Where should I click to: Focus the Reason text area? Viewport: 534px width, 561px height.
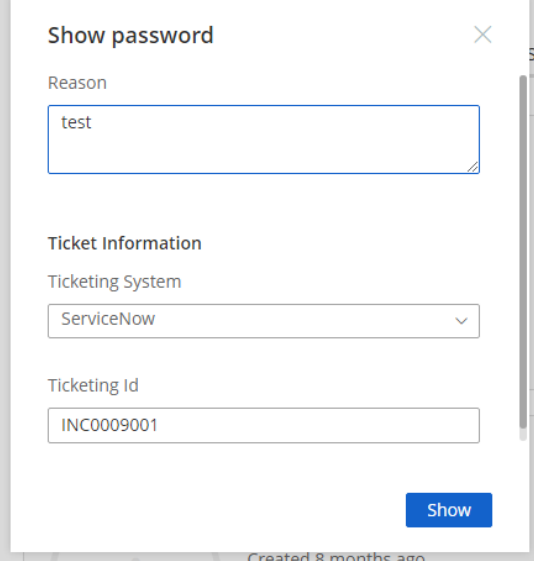click(264, 140)
